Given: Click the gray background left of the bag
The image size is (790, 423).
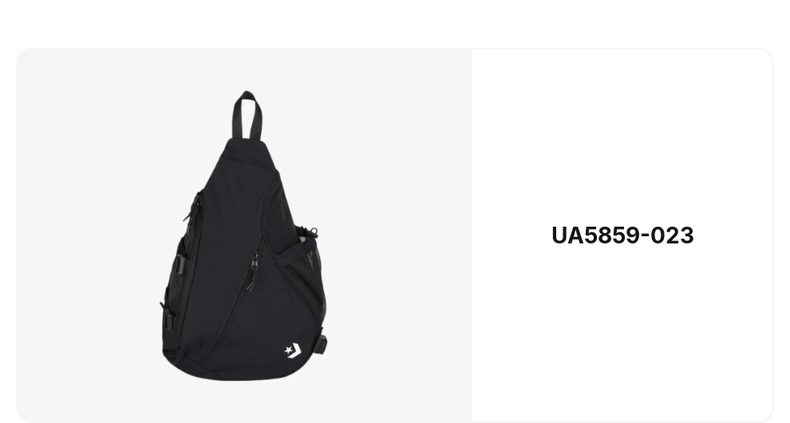Looking at the screenshot, I should coord(86,236).
